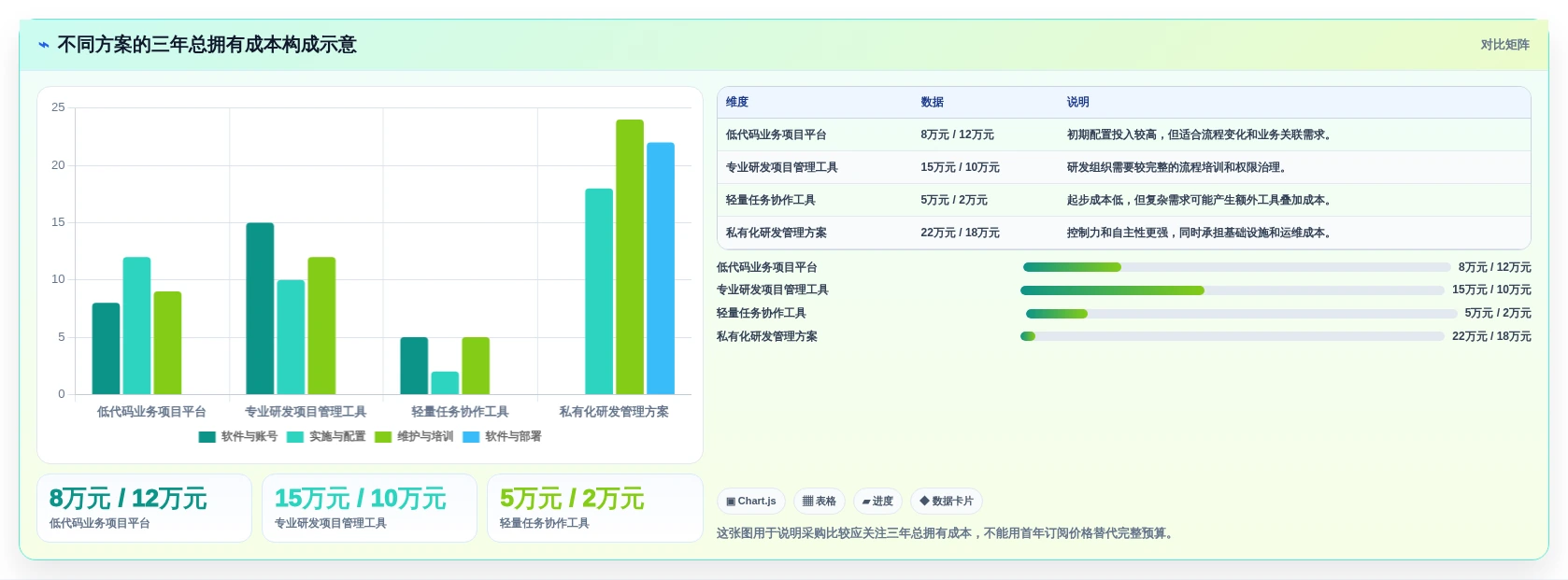
Task: Click the 控制力和自主性更强 description cell
Action: pyautogui.click(x=1199, y=233)
